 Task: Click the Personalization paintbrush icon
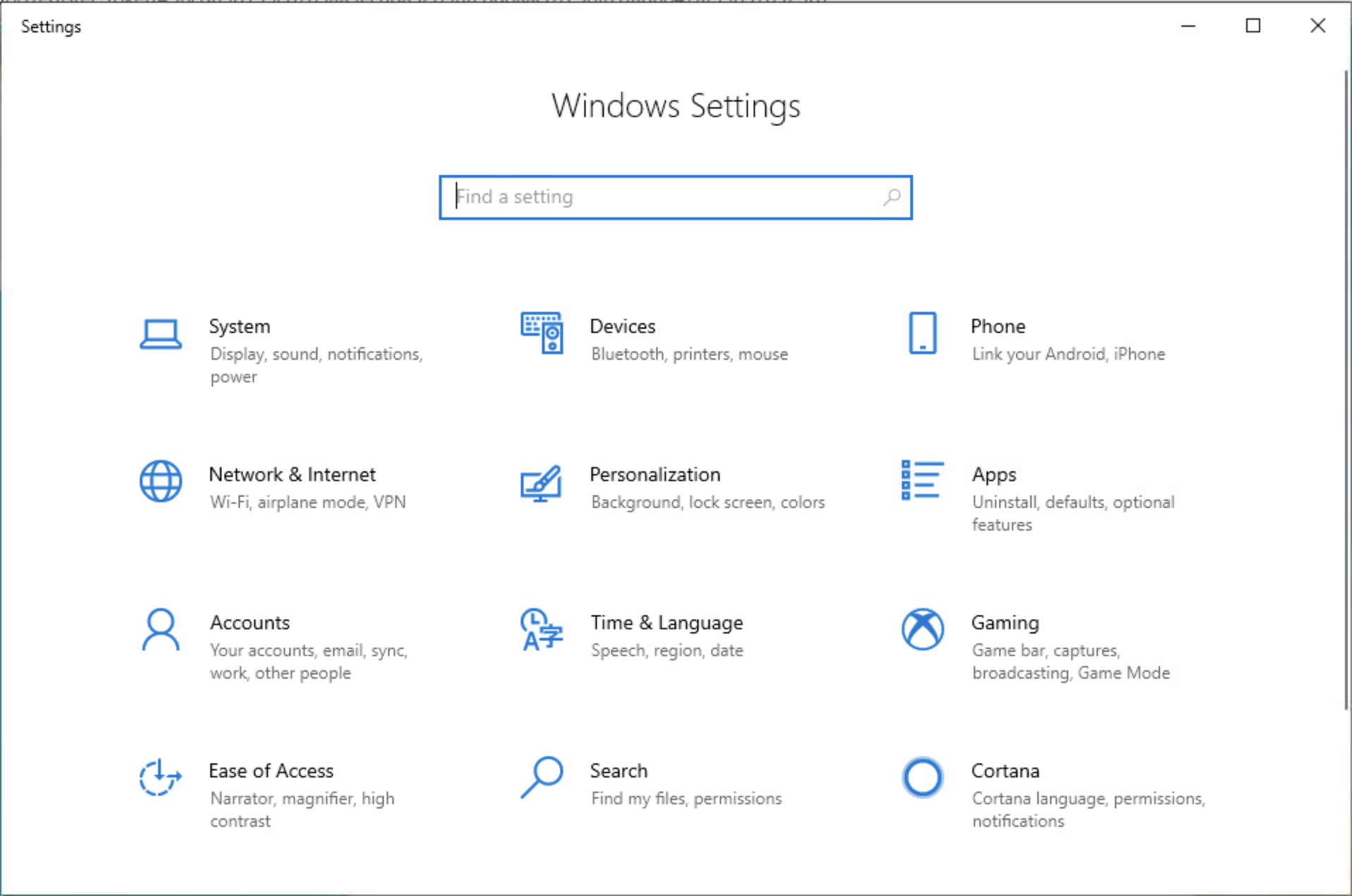point(541,483)
